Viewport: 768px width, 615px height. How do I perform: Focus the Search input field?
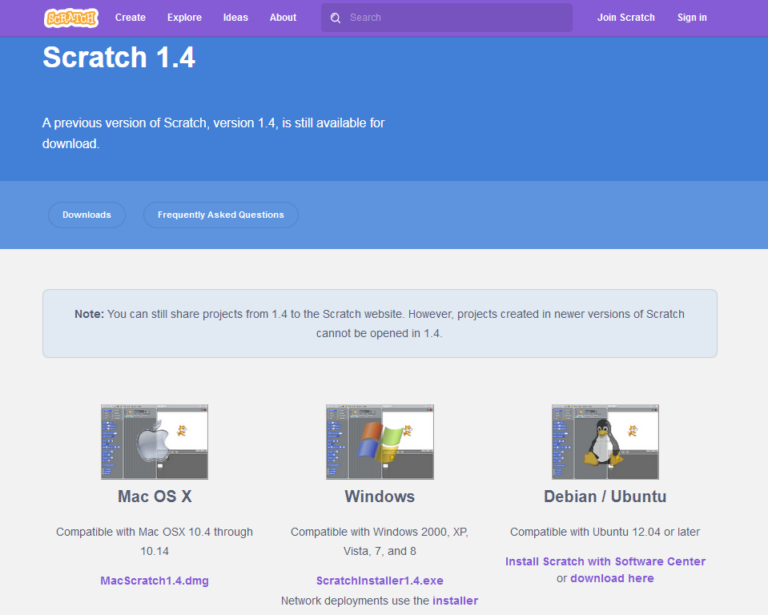pos(455,18)
